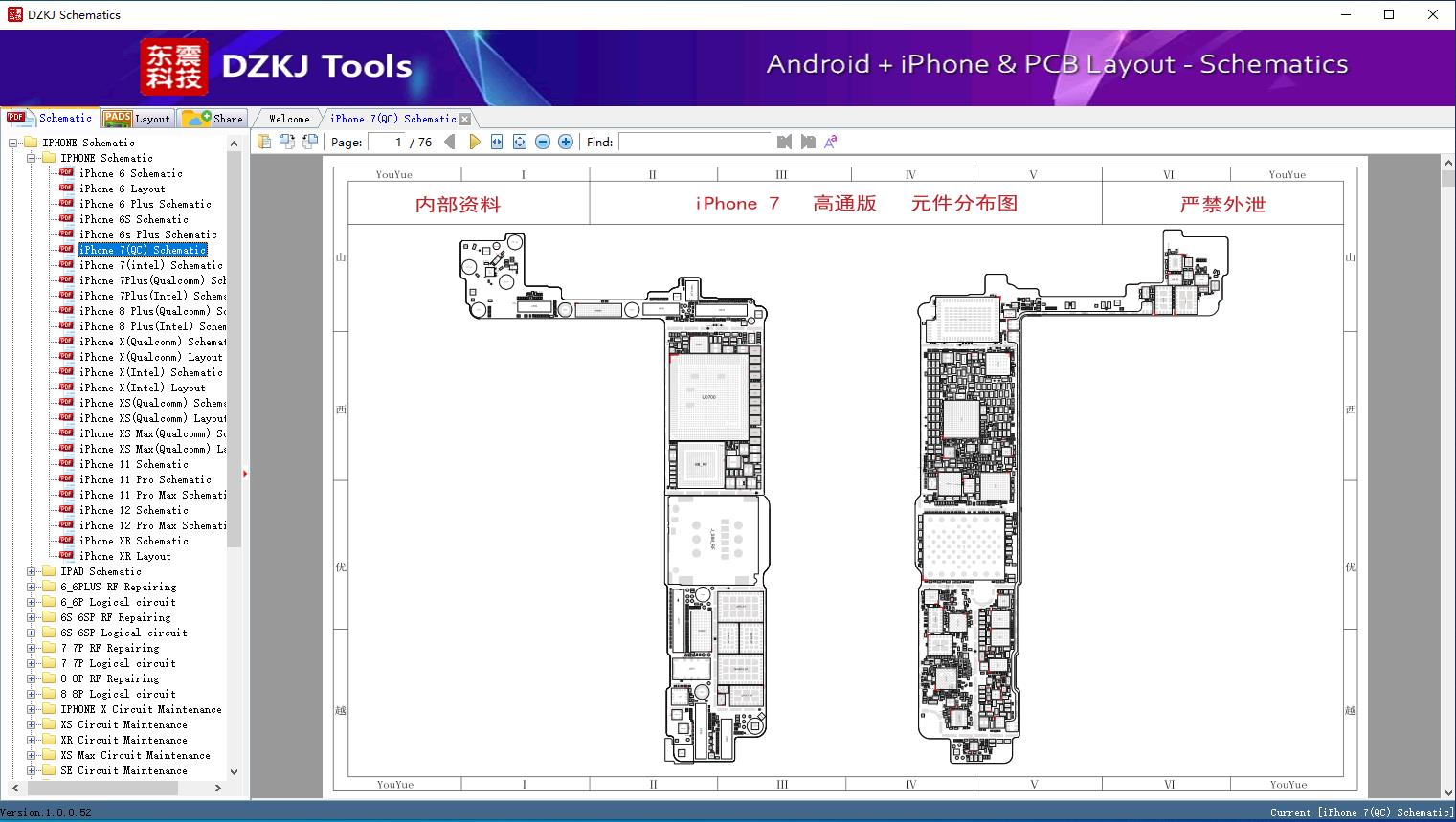Click the red arrow to collapse the side panel
The height and width of the screenshot is (822, 1456).
(x=245, y=474)
